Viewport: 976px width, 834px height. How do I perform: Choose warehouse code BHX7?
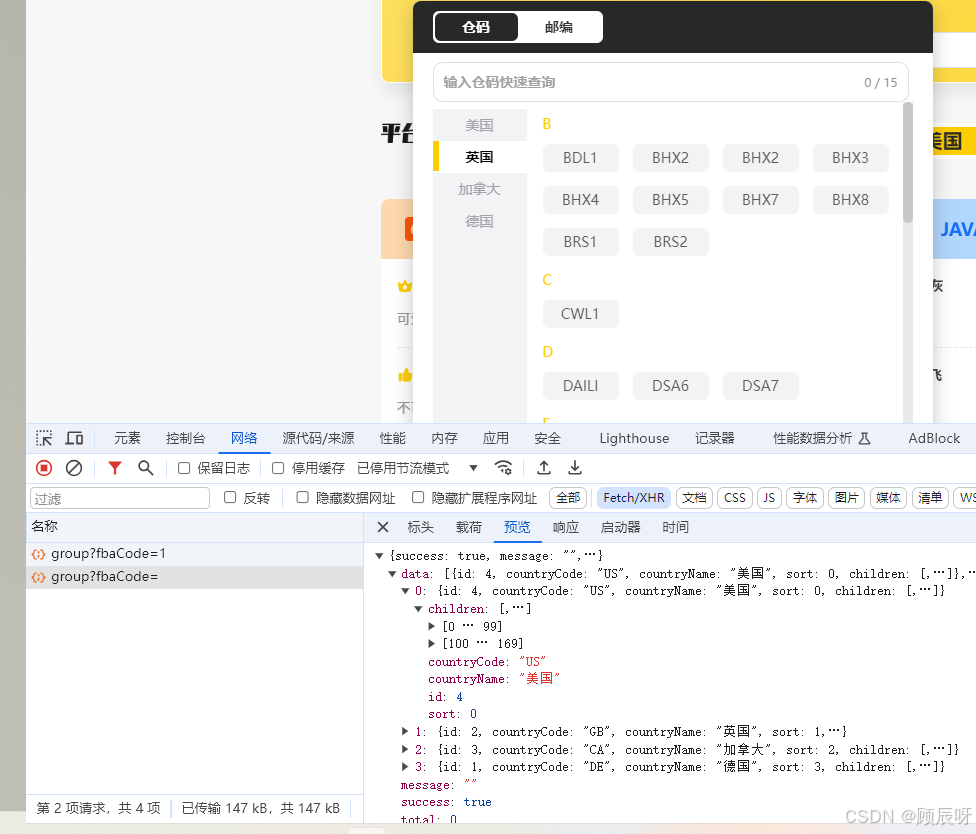click(x=761, y=200)
